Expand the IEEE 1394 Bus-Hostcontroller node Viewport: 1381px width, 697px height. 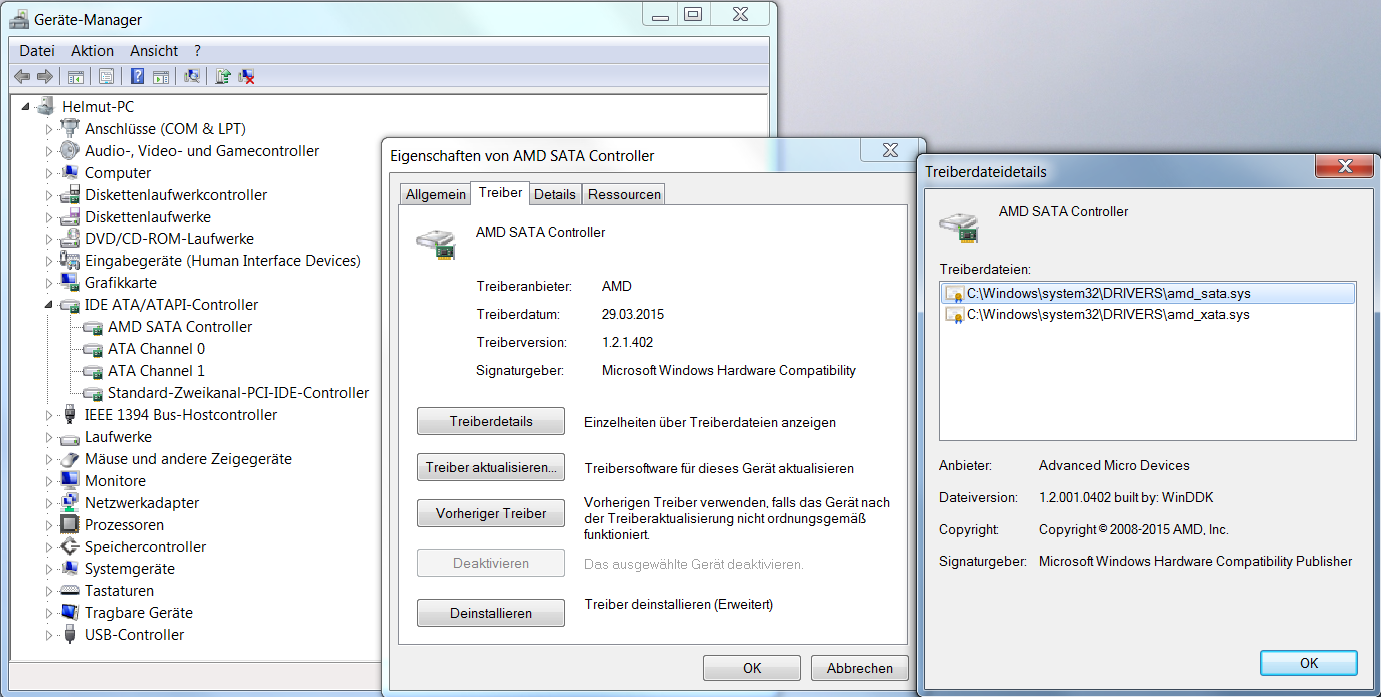(x=48, y=414)
